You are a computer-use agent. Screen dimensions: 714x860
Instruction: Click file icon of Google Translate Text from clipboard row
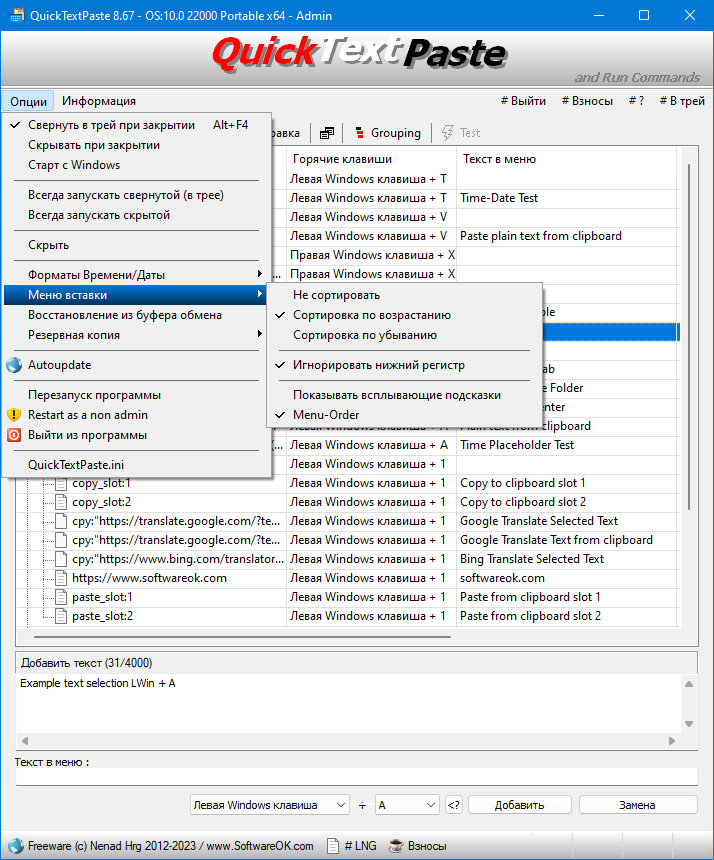61,540
